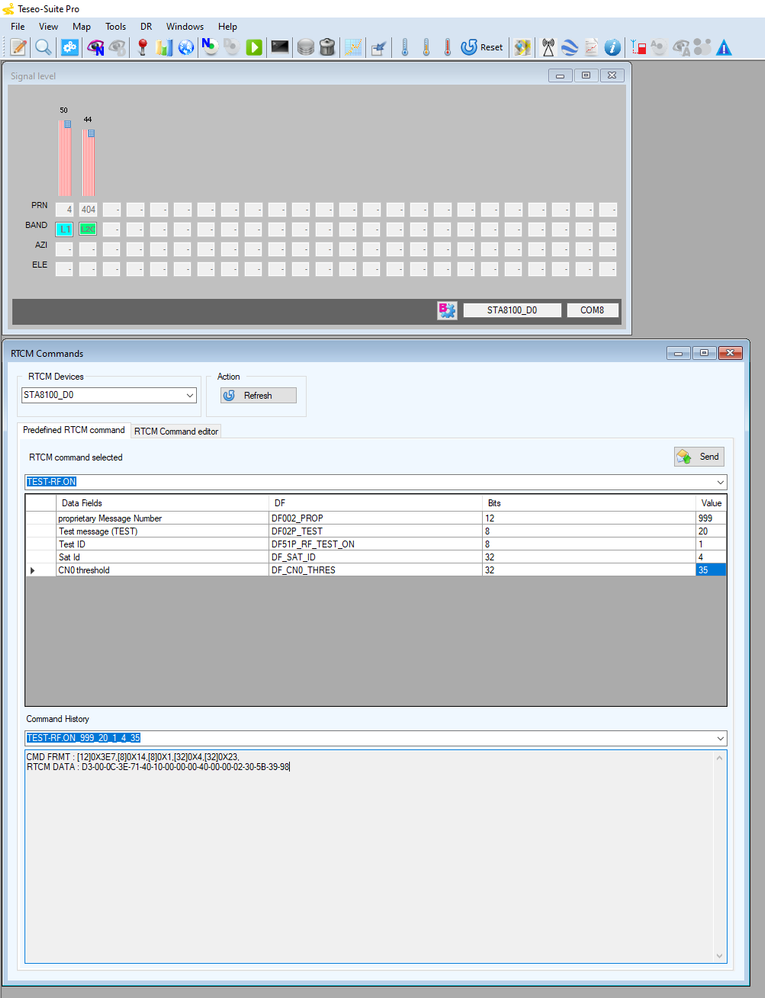Click the history text scrollbar up arrow
This screenshot has height=998, width=765.
click(x=719, y=758)
